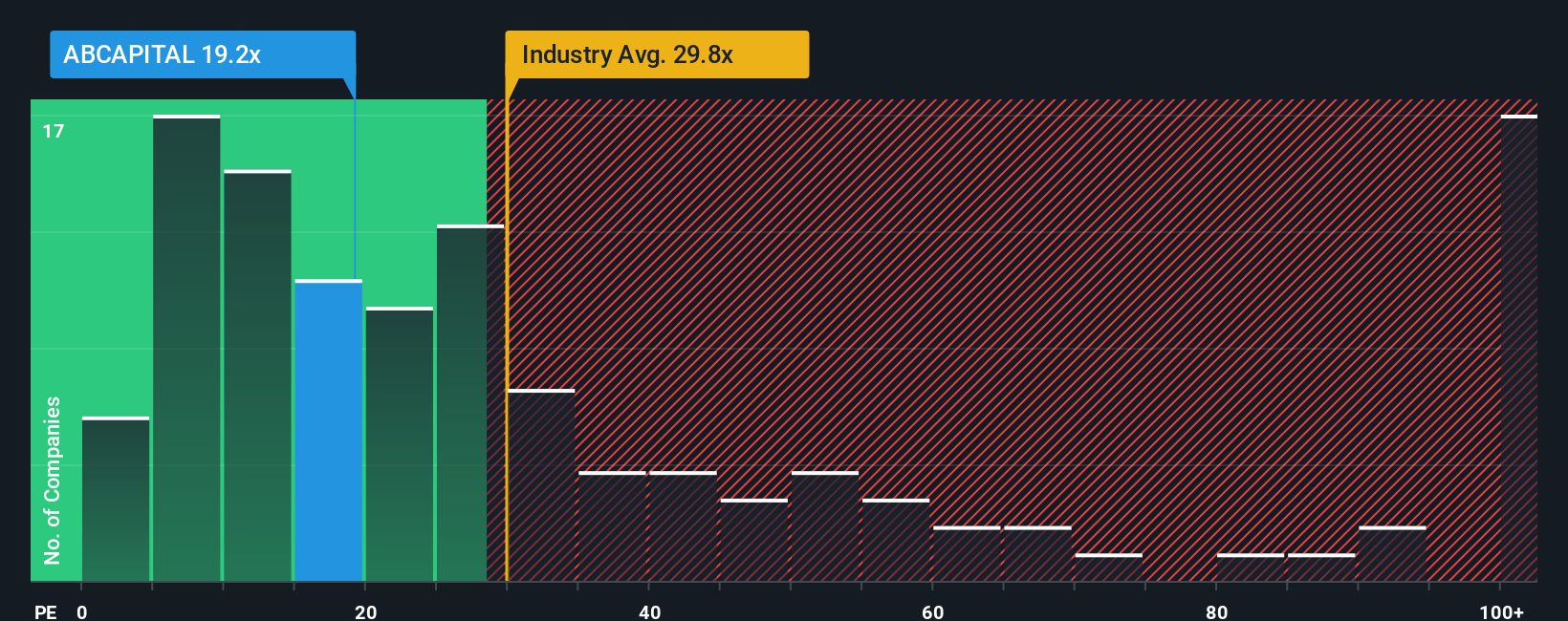Select the histogram bar for PE 85-90

click(1321, 567)
